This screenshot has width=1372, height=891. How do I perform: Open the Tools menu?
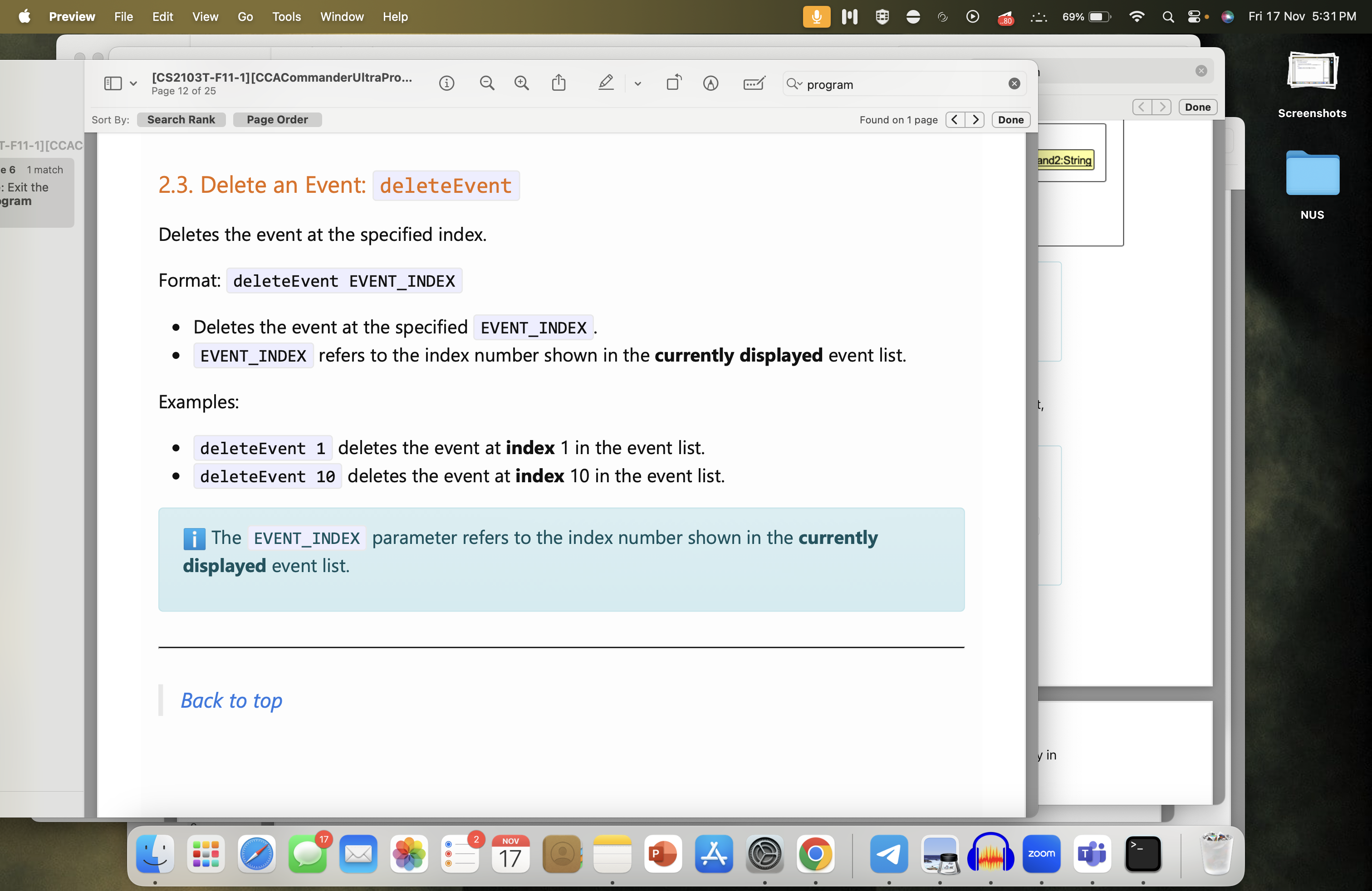(286, 17)
